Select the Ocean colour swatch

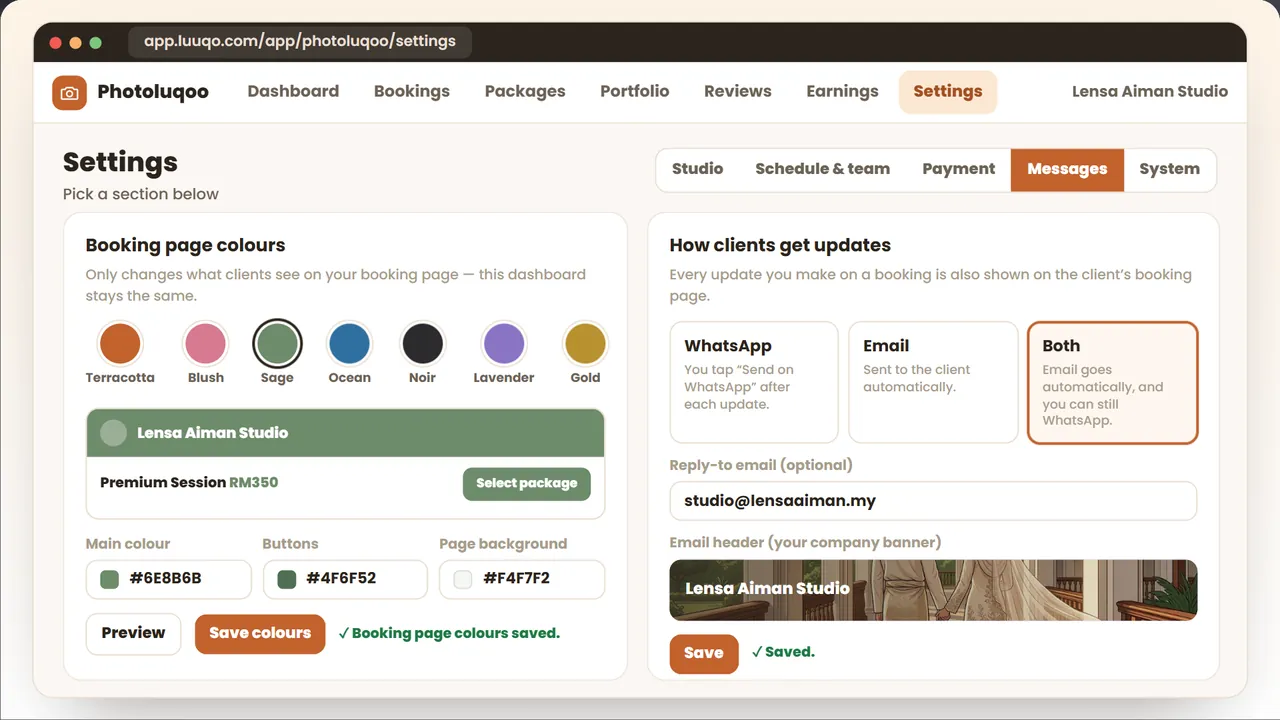[x=349, y=344]
